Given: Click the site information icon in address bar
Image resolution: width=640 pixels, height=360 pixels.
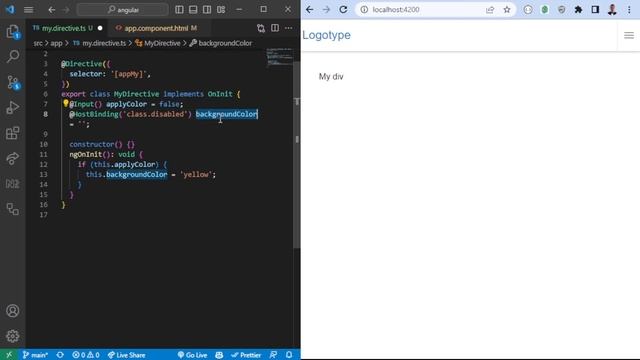Looking at the screenshot, I should point(364,9).
